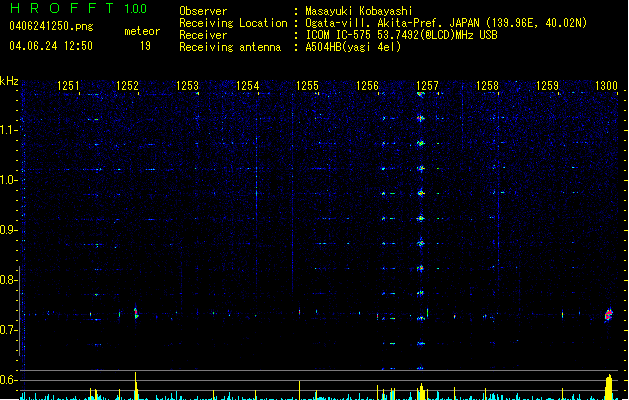Click the 1.1 frequency axis label
This screenshot has height=400, width=629.
[8, 130]
